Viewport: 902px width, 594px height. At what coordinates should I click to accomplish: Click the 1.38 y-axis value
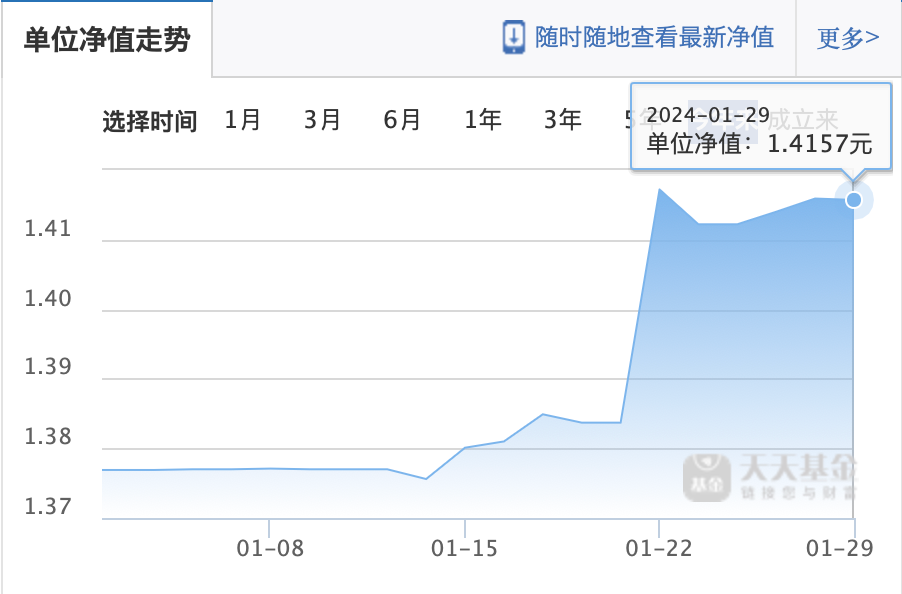48,437
